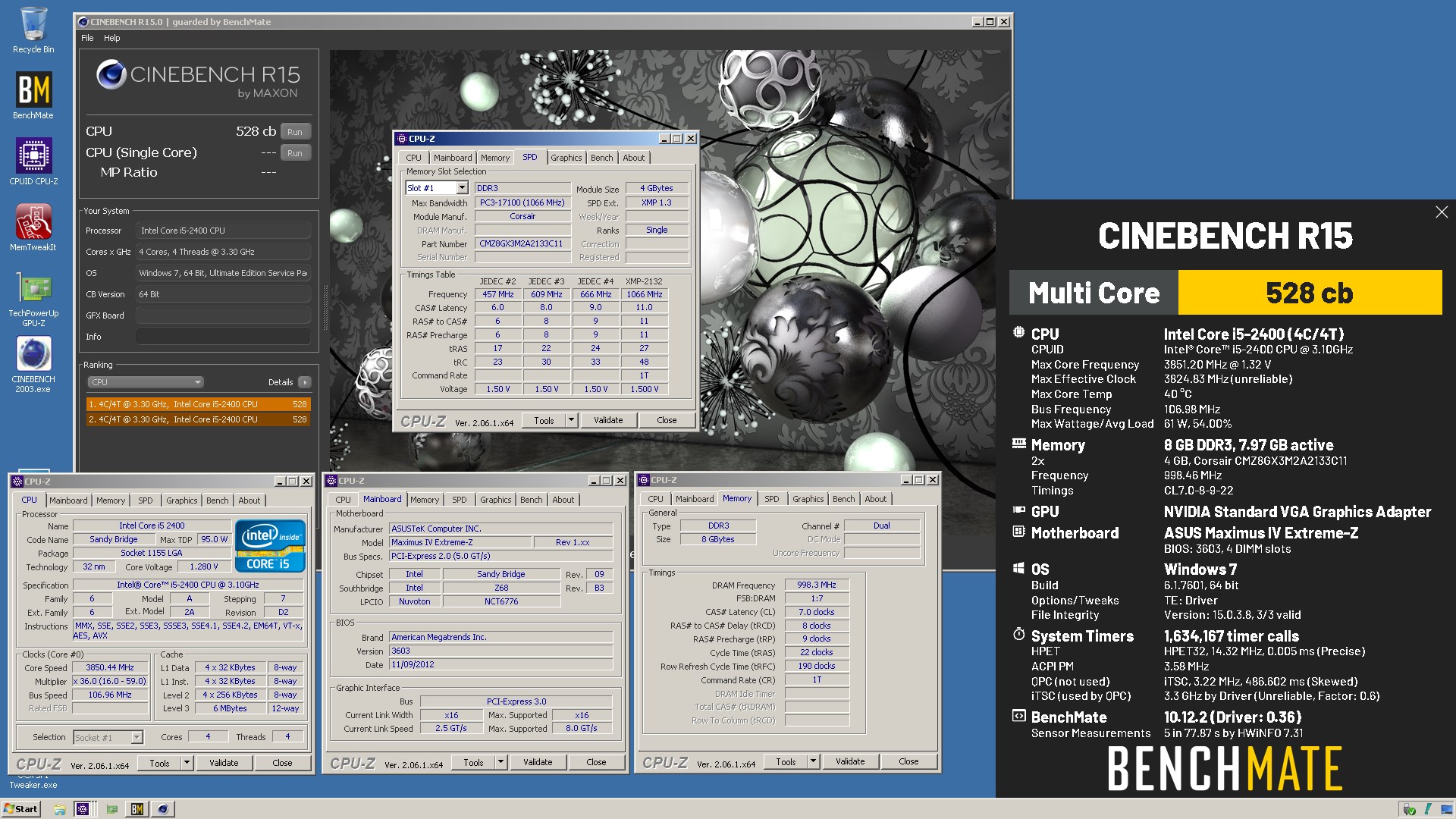Open the Slot #1 memory slot dropdown
Viewport: 1456px width, 819px height.
[461, 188]
